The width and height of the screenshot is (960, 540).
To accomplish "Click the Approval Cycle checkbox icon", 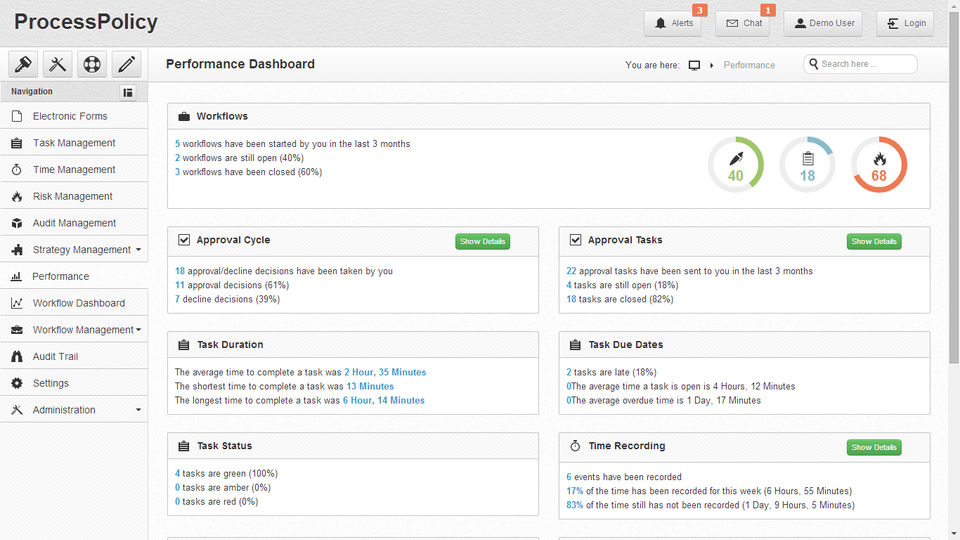I will tap(184, 240).
